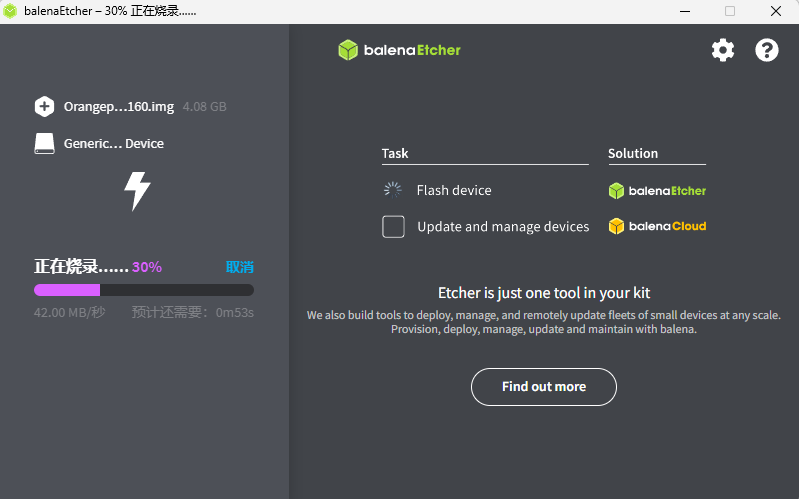Image resolution: width=799 pixels, height=499 pixels.
Task: Close the balenaEtcher window
Action: (x=776, y=11)
